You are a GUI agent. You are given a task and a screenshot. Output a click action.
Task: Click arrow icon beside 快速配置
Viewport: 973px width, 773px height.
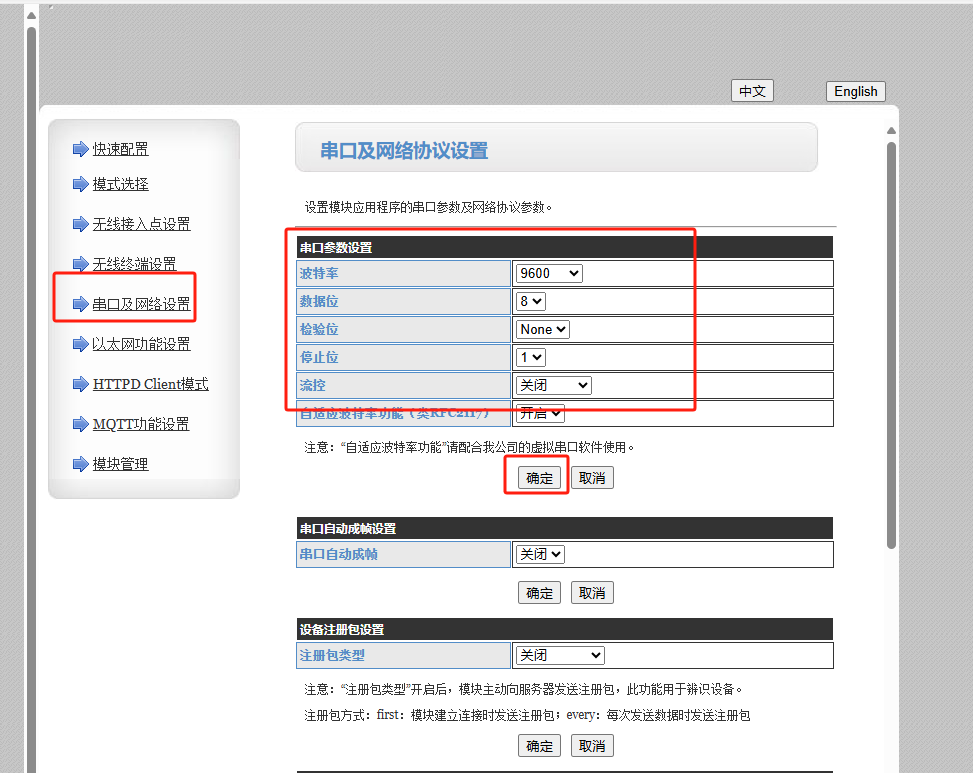click(x=80, y=149)
